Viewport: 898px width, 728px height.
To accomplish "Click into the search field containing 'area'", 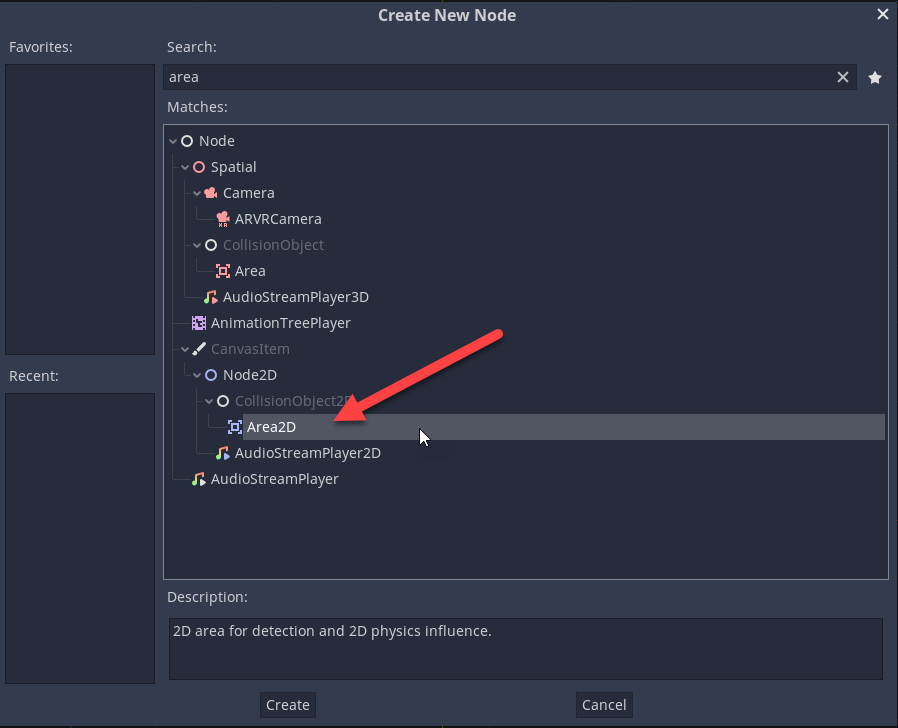I will (500, 78).
